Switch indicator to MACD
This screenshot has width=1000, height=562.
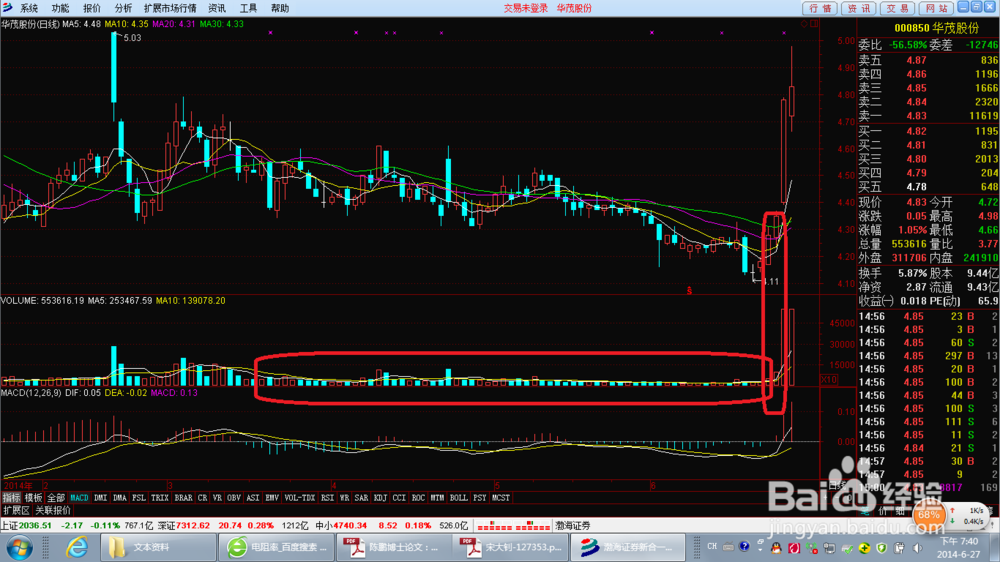coord(79,498)
